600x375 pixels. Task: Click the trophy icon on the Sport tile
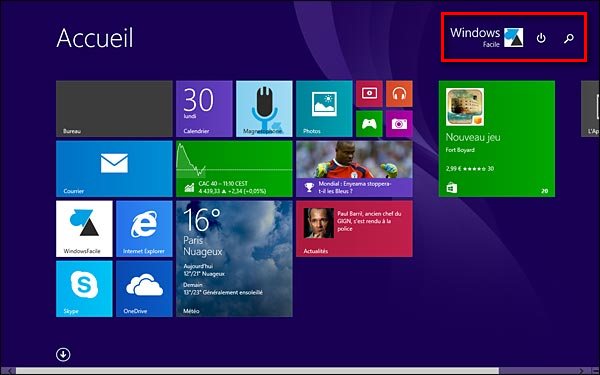[x=309, y=188]
